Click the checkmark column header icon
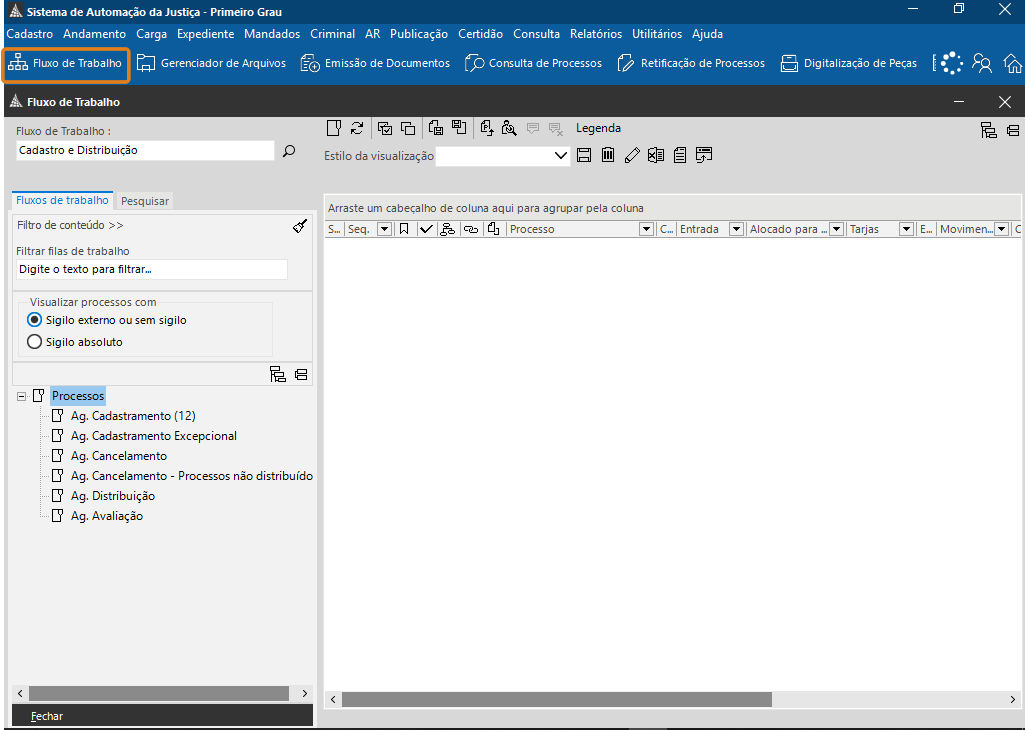The height and width of the screenshot is (730, 1025). tap(426, 229)
